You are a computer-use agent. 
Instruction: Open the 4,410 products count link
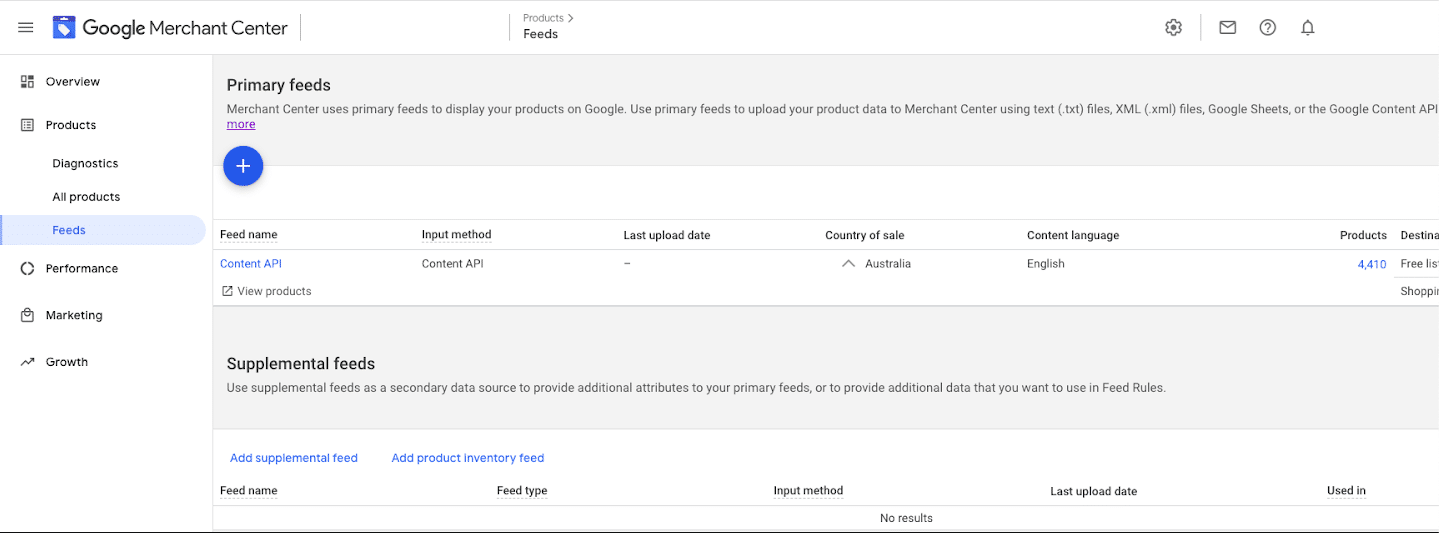(1371, 264)
